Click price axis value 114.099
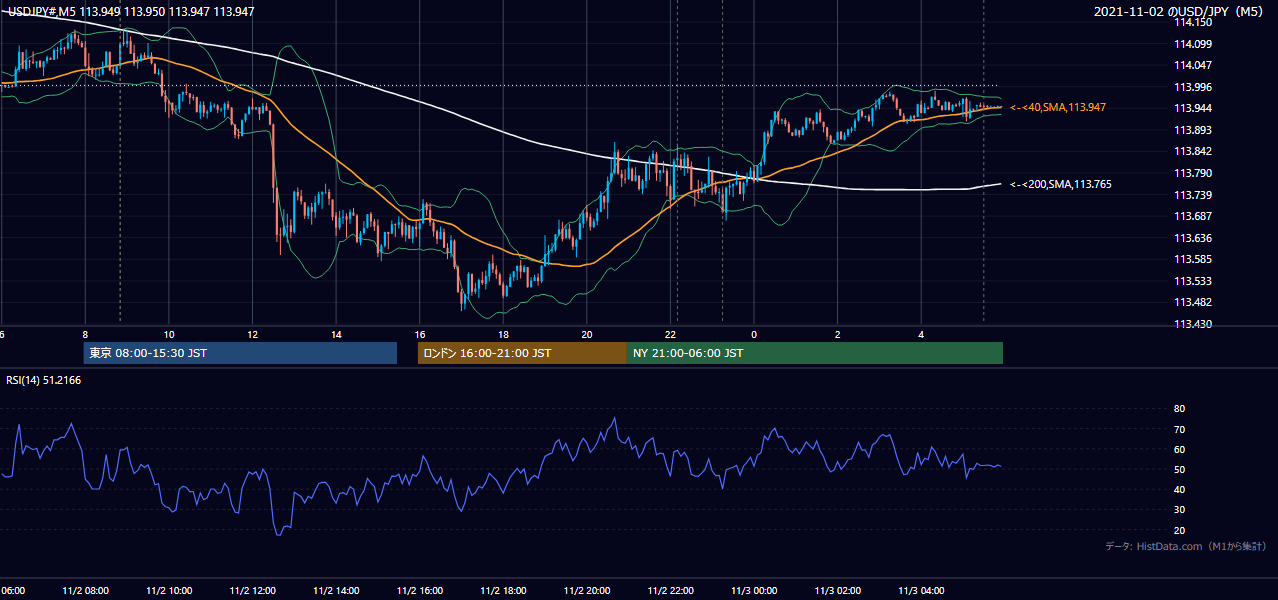 point(1191,44)
